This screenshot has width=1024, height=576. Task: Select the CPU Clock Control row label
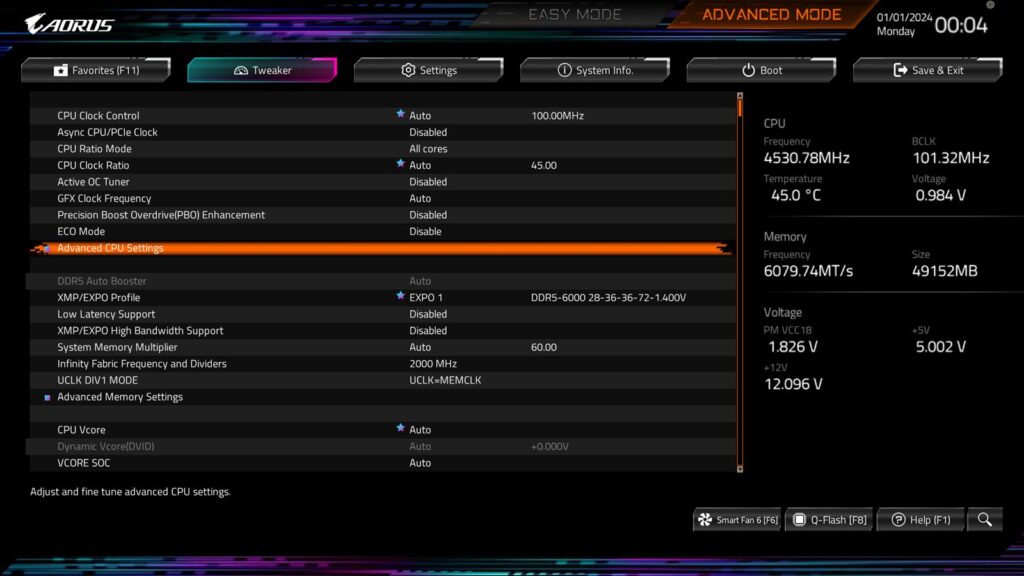point(98,116)
